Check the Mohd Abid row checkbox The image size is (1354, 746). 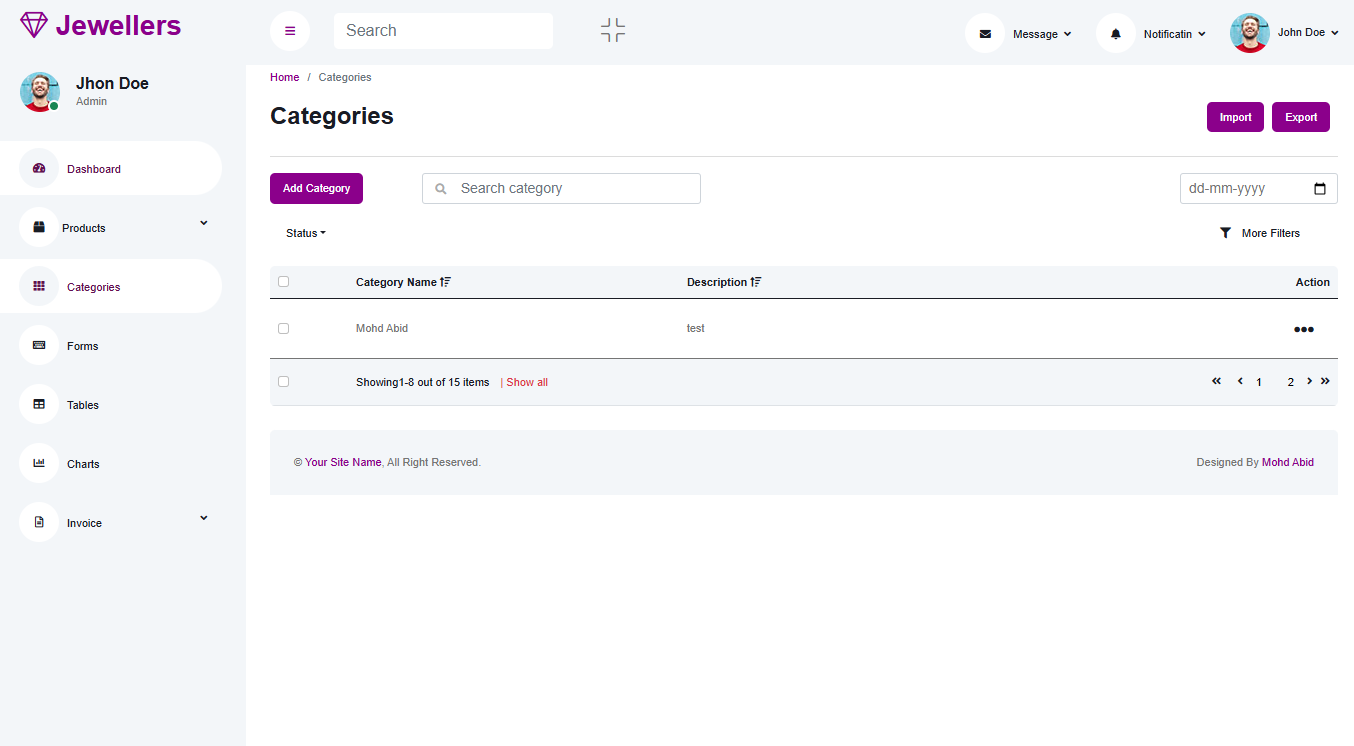(284, 328)
